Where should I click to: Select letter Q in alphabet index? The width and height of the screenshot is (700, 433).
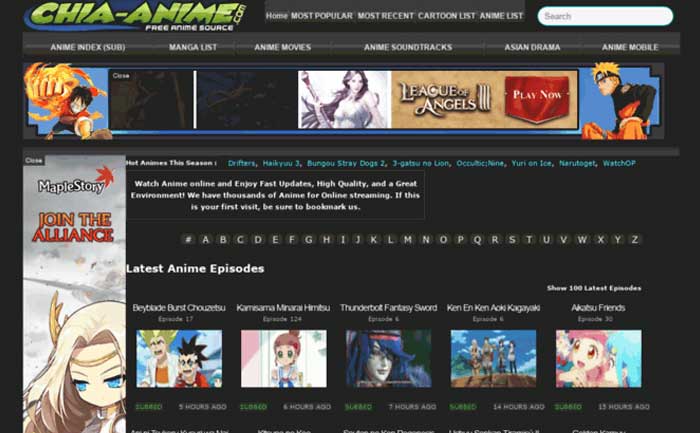477,239
